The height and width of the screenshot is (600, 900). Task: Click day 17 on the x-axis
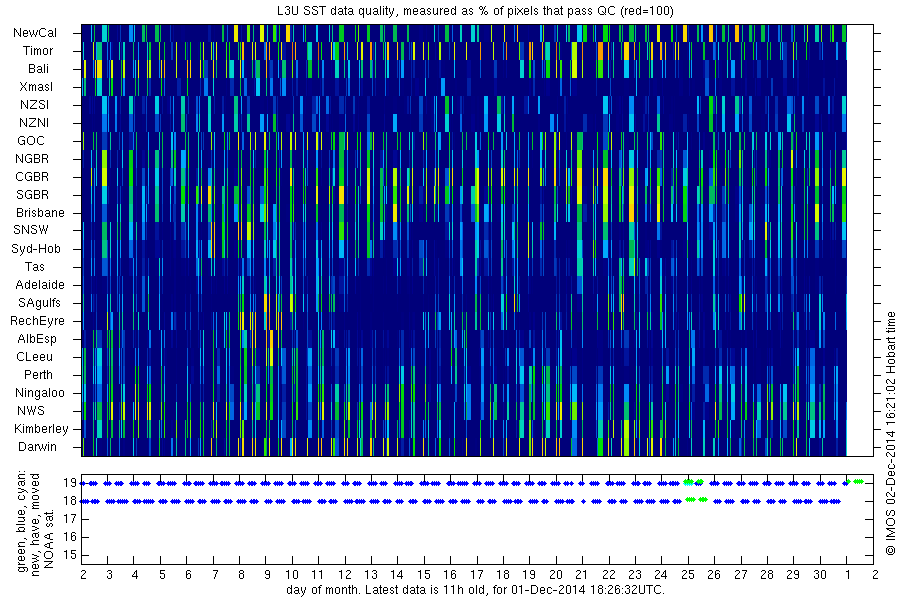click(x=476, y=575)
